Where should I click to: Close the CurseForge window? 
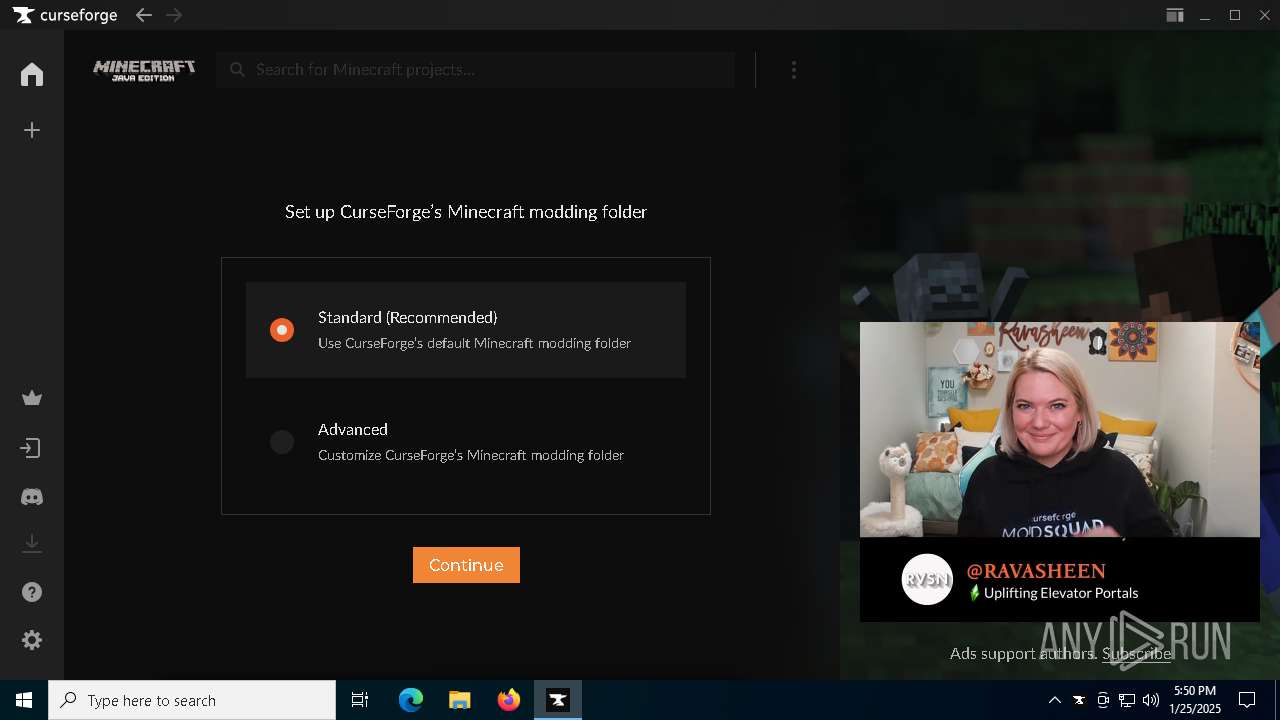(1264, 15)
